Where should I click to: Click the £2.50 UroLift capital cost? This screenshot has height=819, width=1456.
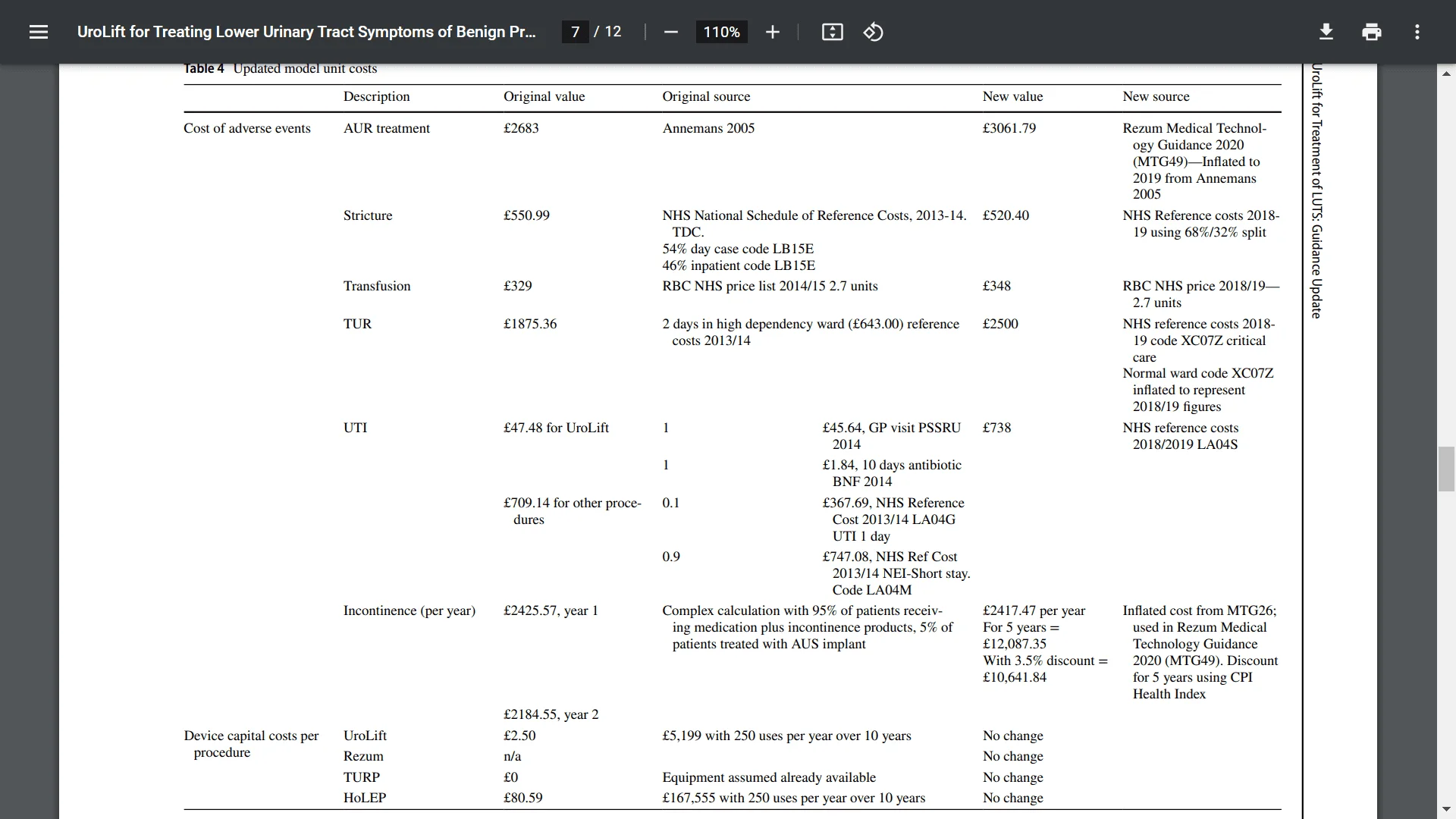(x=519, y=736)
